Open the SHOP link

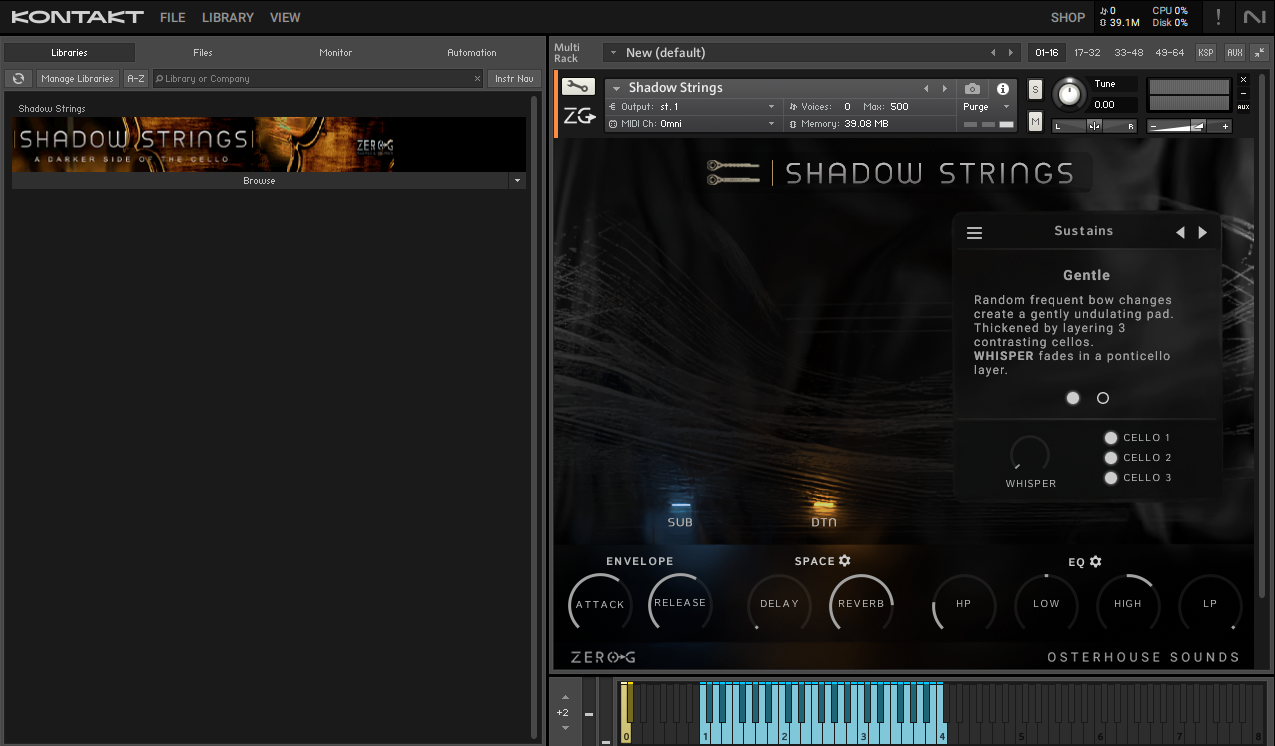[x=1067, y=17]
